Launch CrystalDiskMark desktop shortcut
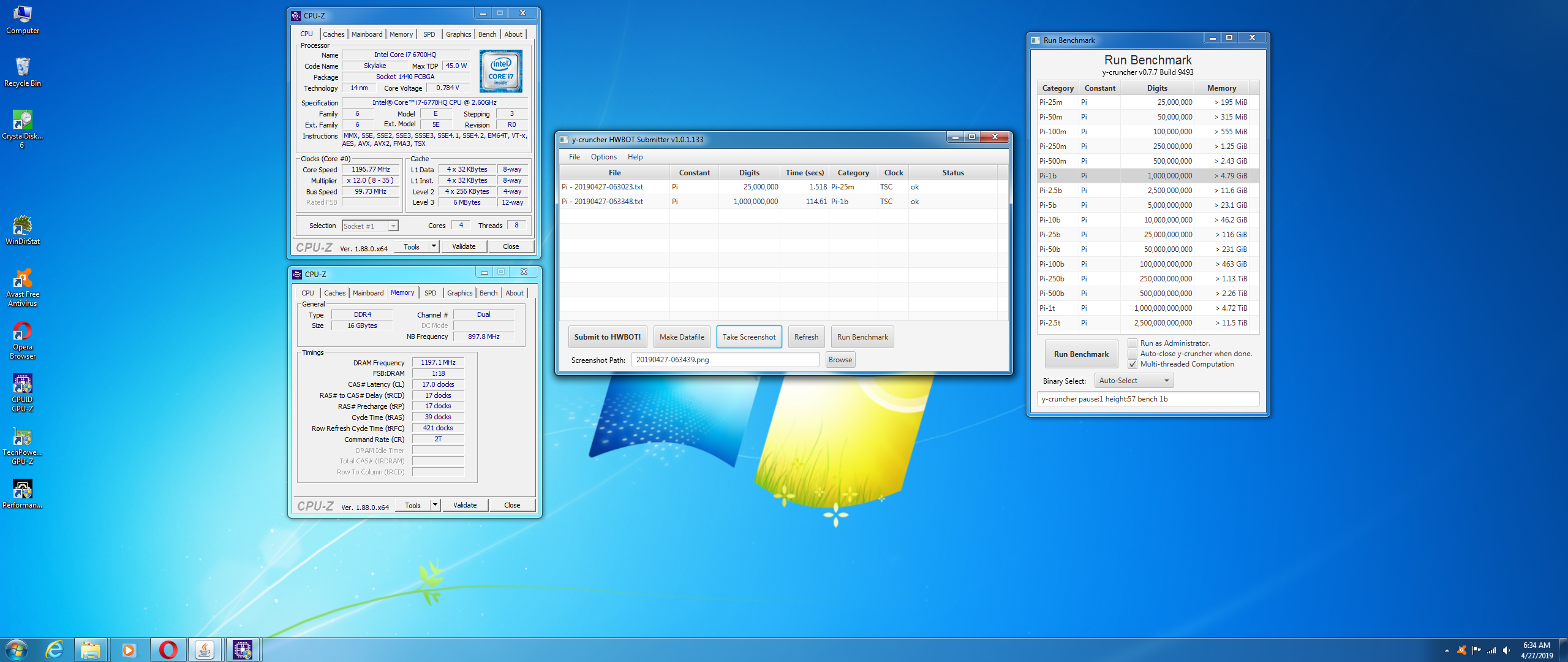1568x662 pixels. point(23,129)
